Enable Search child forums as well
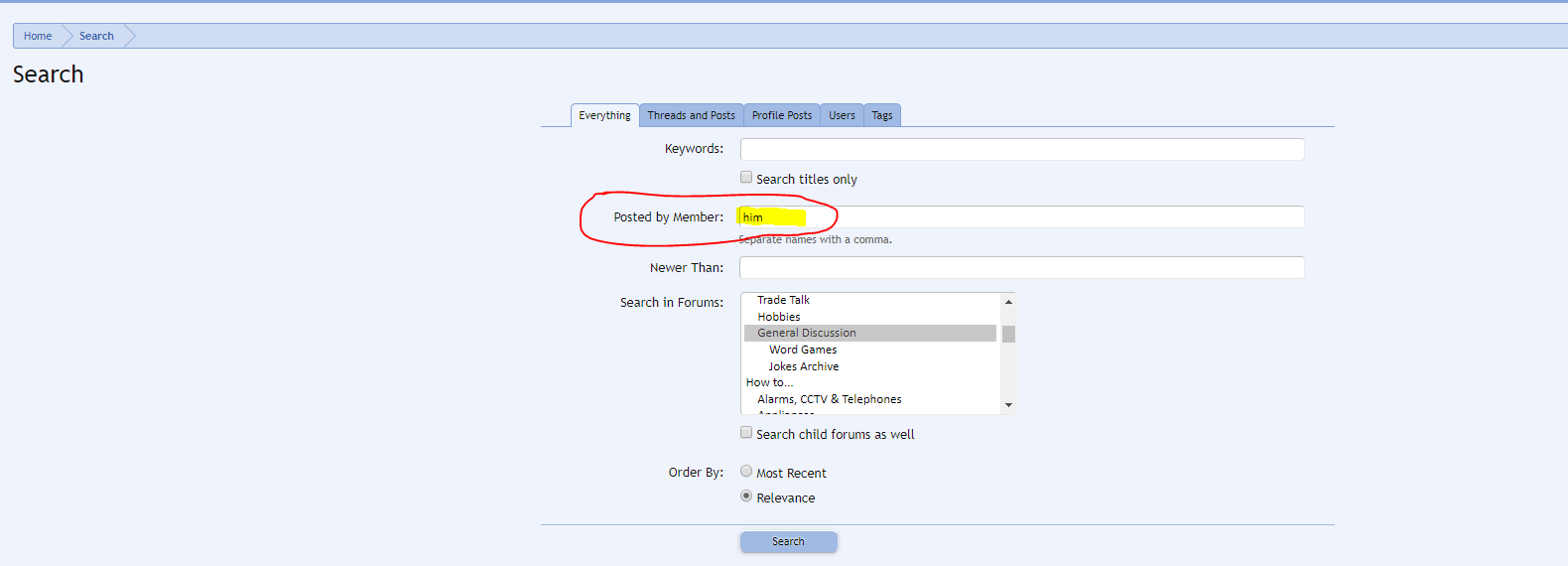The image size is (1568, 566). (x=746, y=433)
